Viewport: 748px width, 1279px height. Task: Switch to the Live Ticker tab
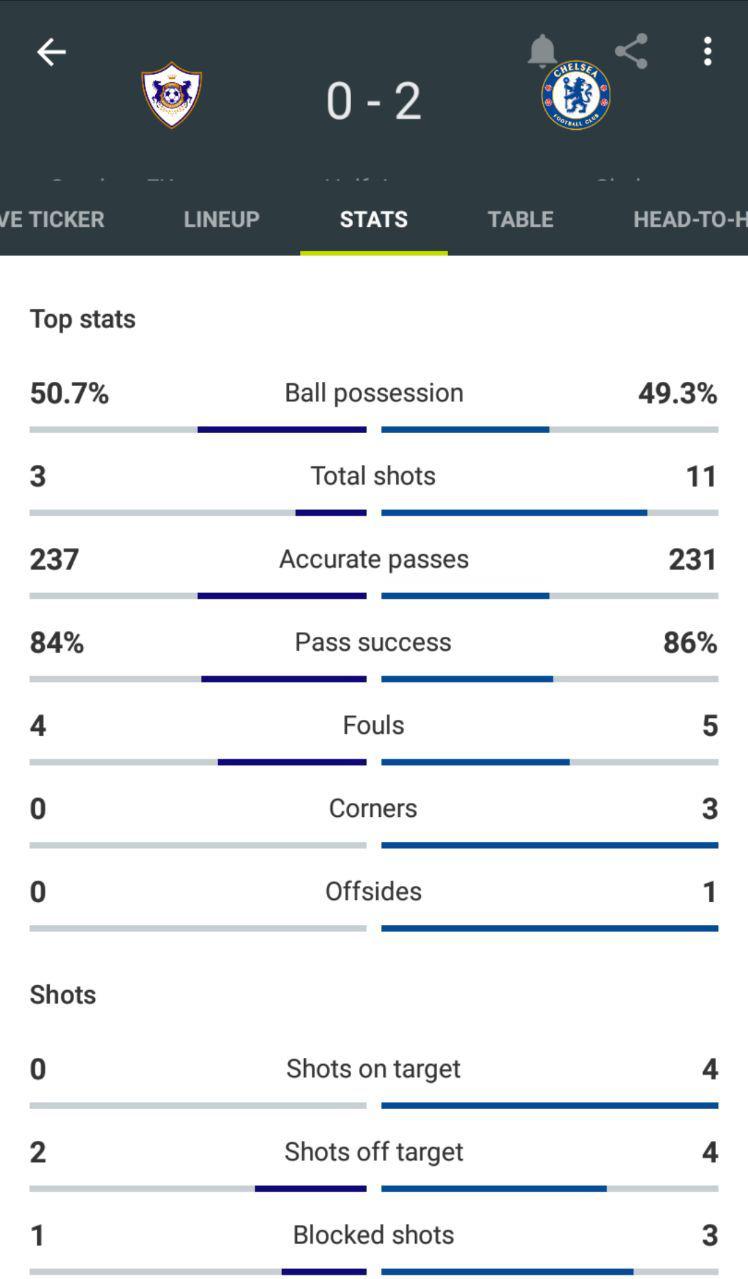[x=52, y=219]
